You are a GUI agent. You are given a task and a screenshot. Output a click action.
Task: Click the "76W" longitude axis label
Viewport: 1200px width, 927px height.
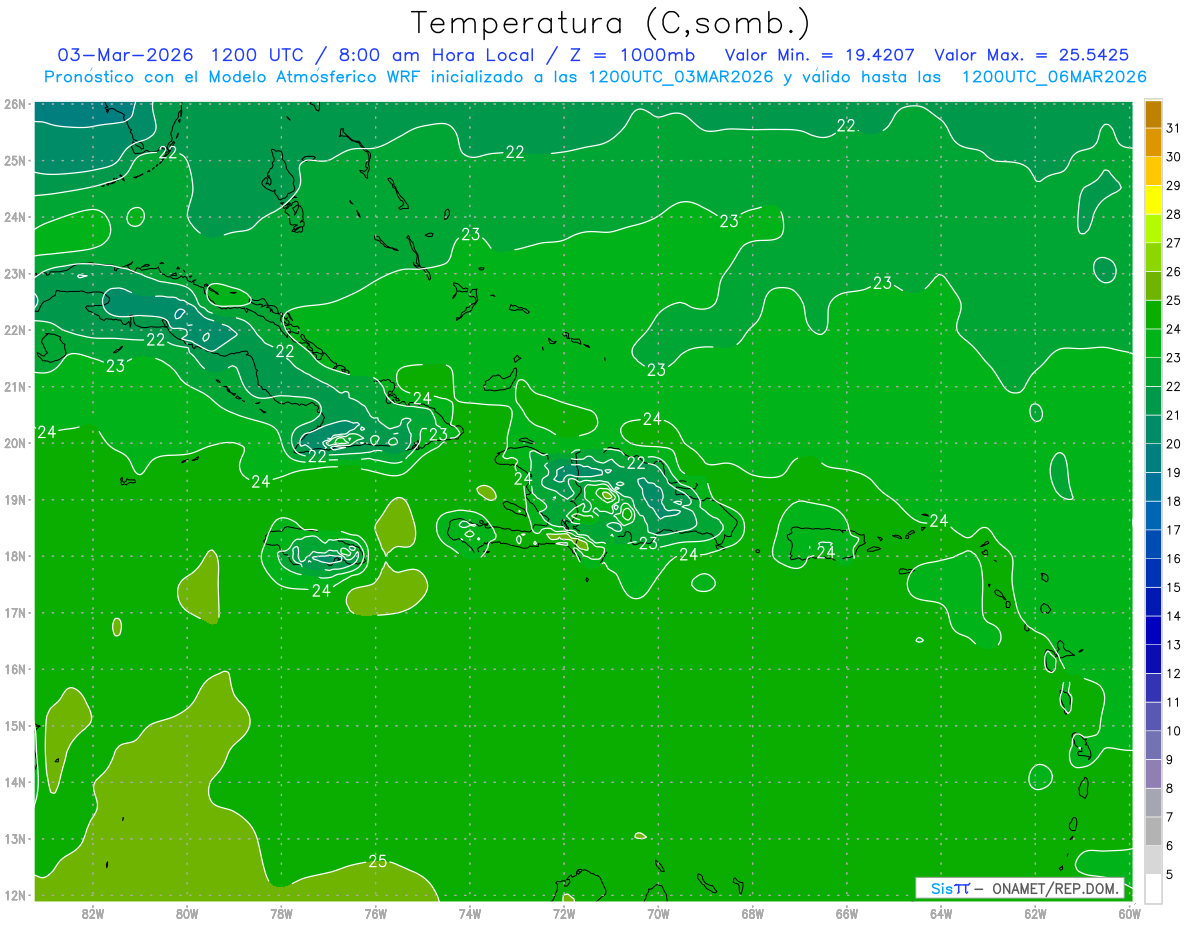375,912
